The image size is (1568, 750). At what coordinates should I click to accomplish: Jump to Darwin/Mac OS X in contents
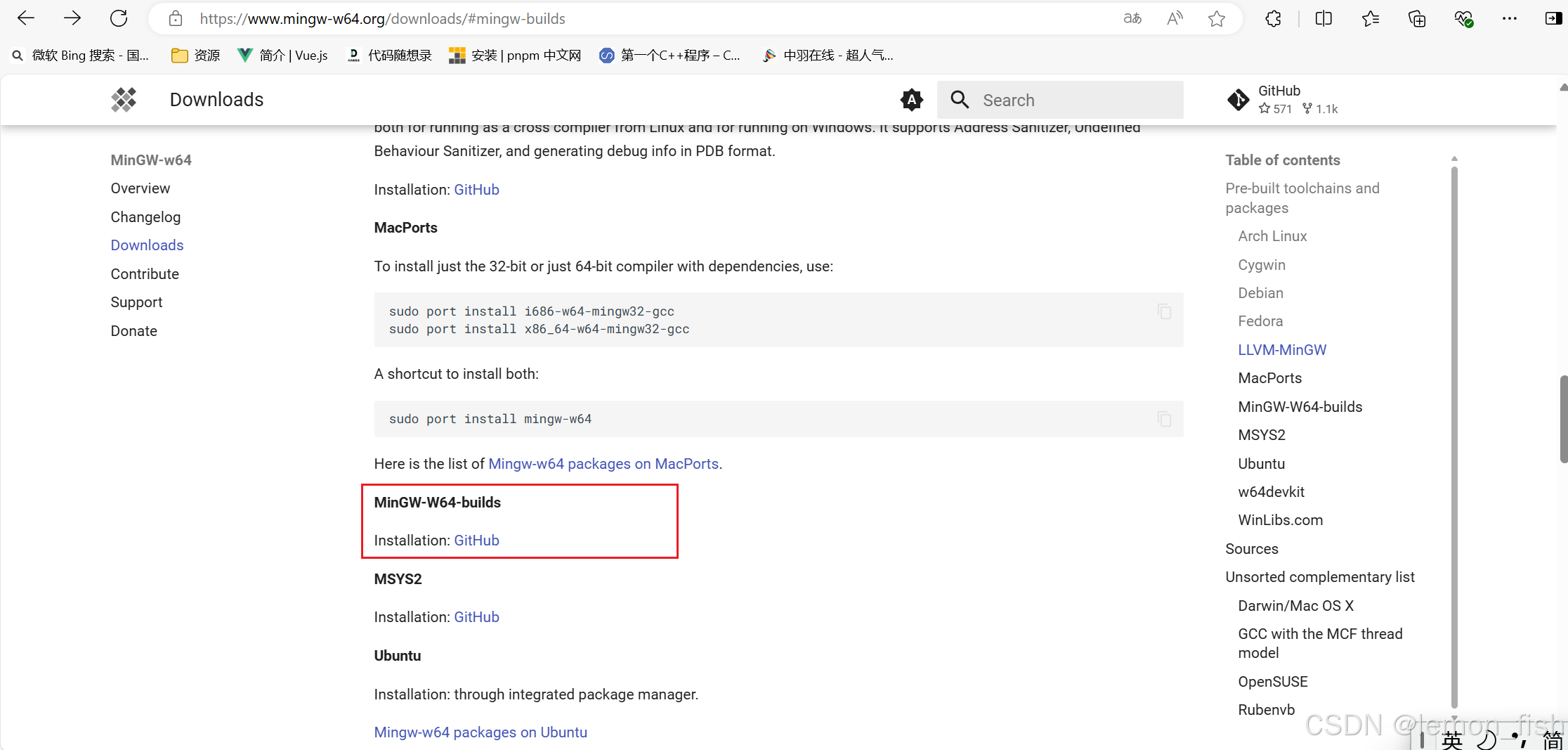1295,606
